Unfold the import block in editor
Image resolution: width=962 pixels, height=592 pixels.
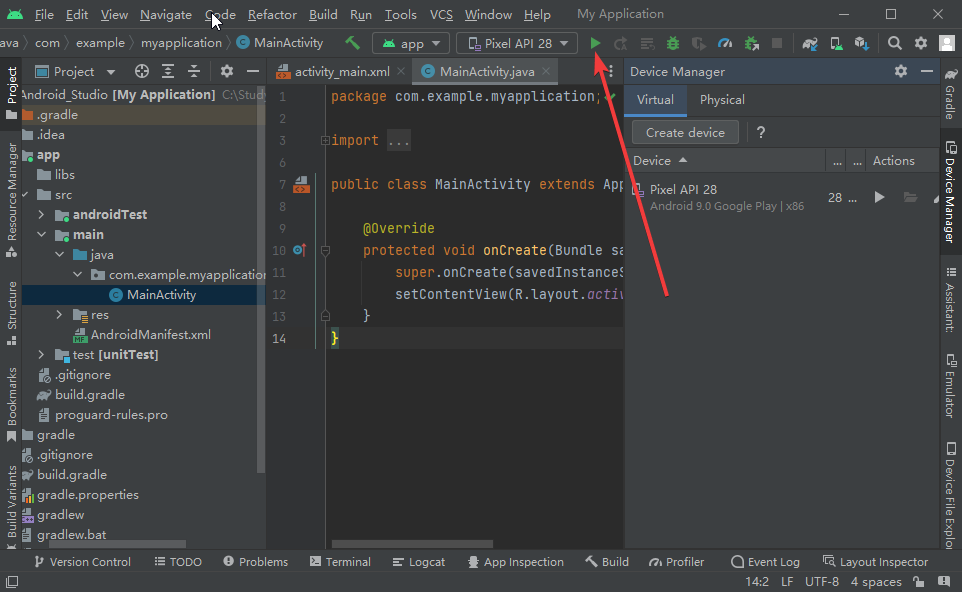click(325, 140)
